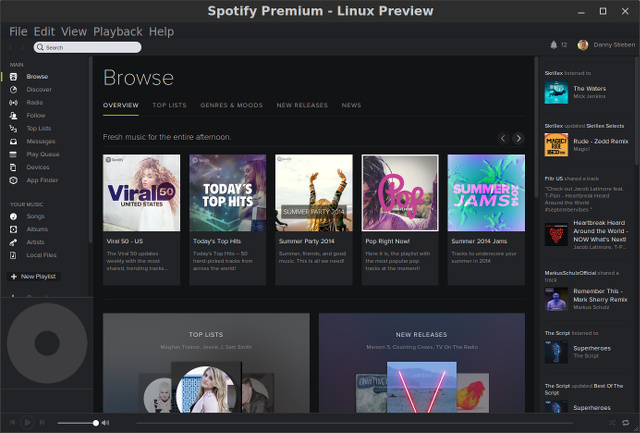Show previous fresh music playlists
The height and width of the screenshot is (433, 640).
[x=503, y=138]
